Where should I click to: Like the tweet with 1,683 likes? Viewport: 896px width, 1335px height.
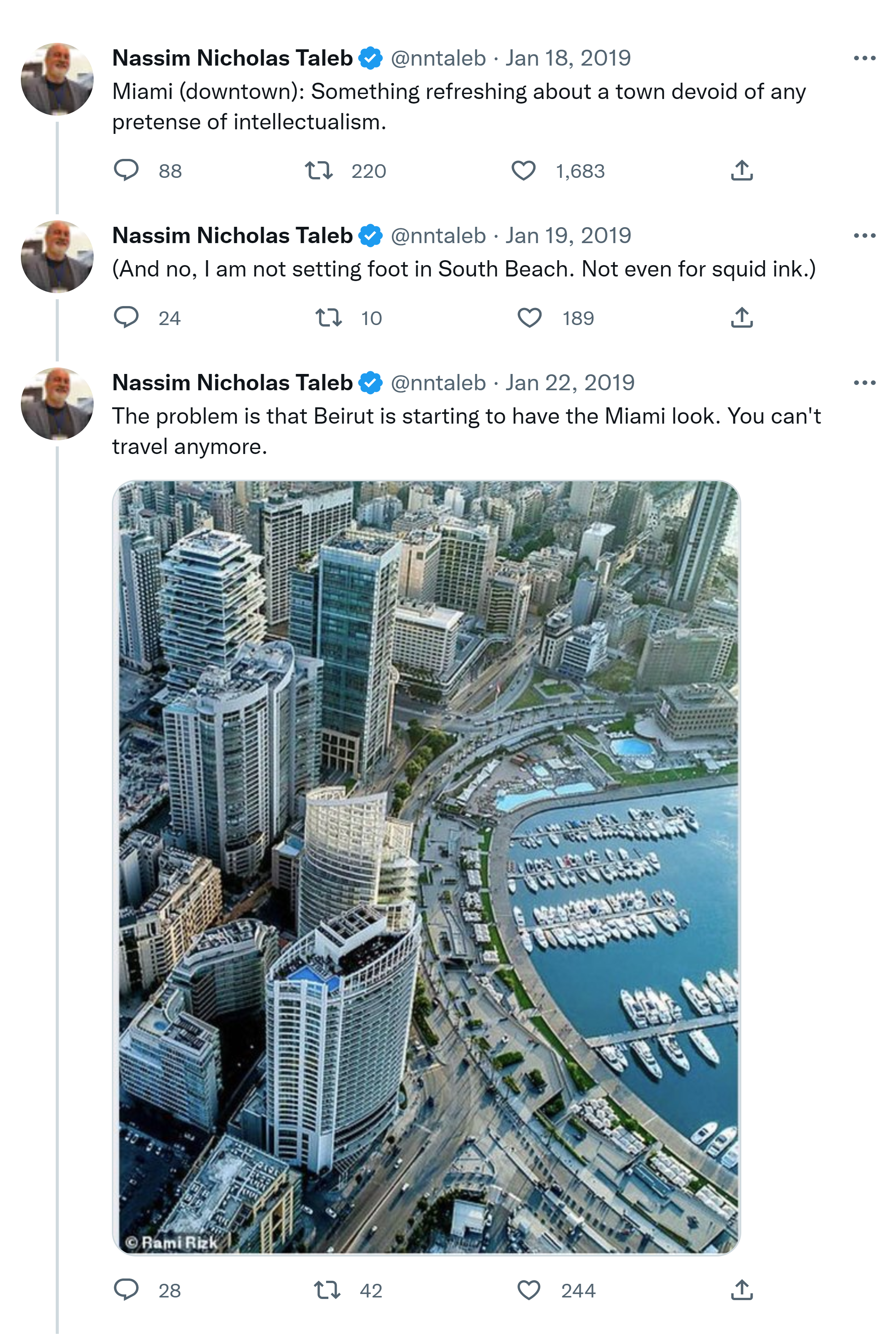pyautogui.click(x=523, y=170)
